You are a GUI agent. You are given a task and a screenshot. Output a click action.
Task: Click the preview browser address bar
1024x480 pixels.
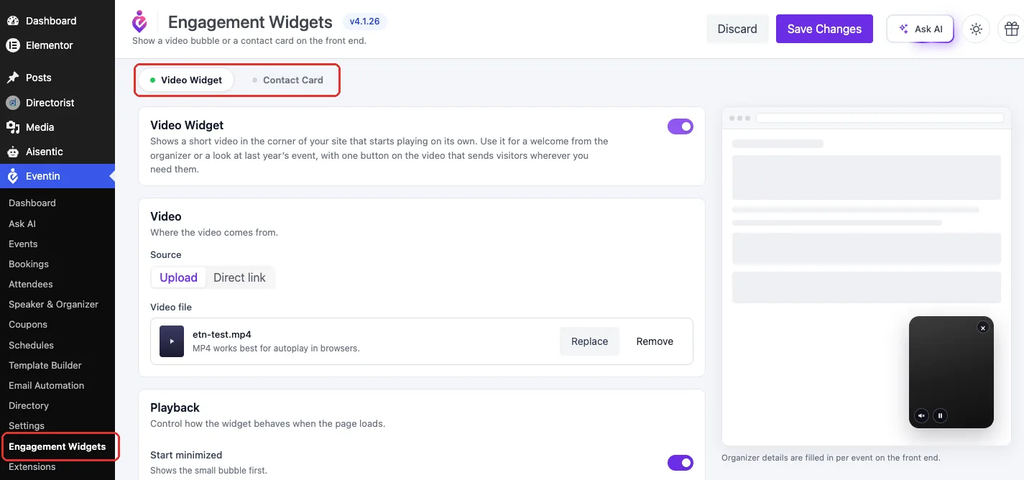coord(879,118)
